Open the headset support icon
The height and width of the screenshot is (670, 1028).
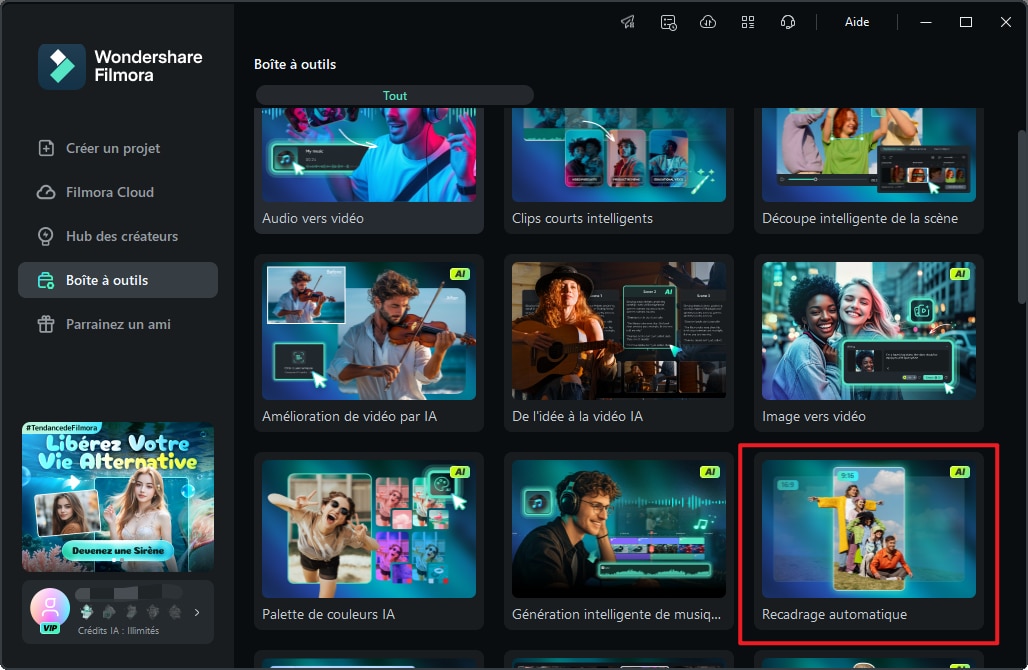point(788,22)
